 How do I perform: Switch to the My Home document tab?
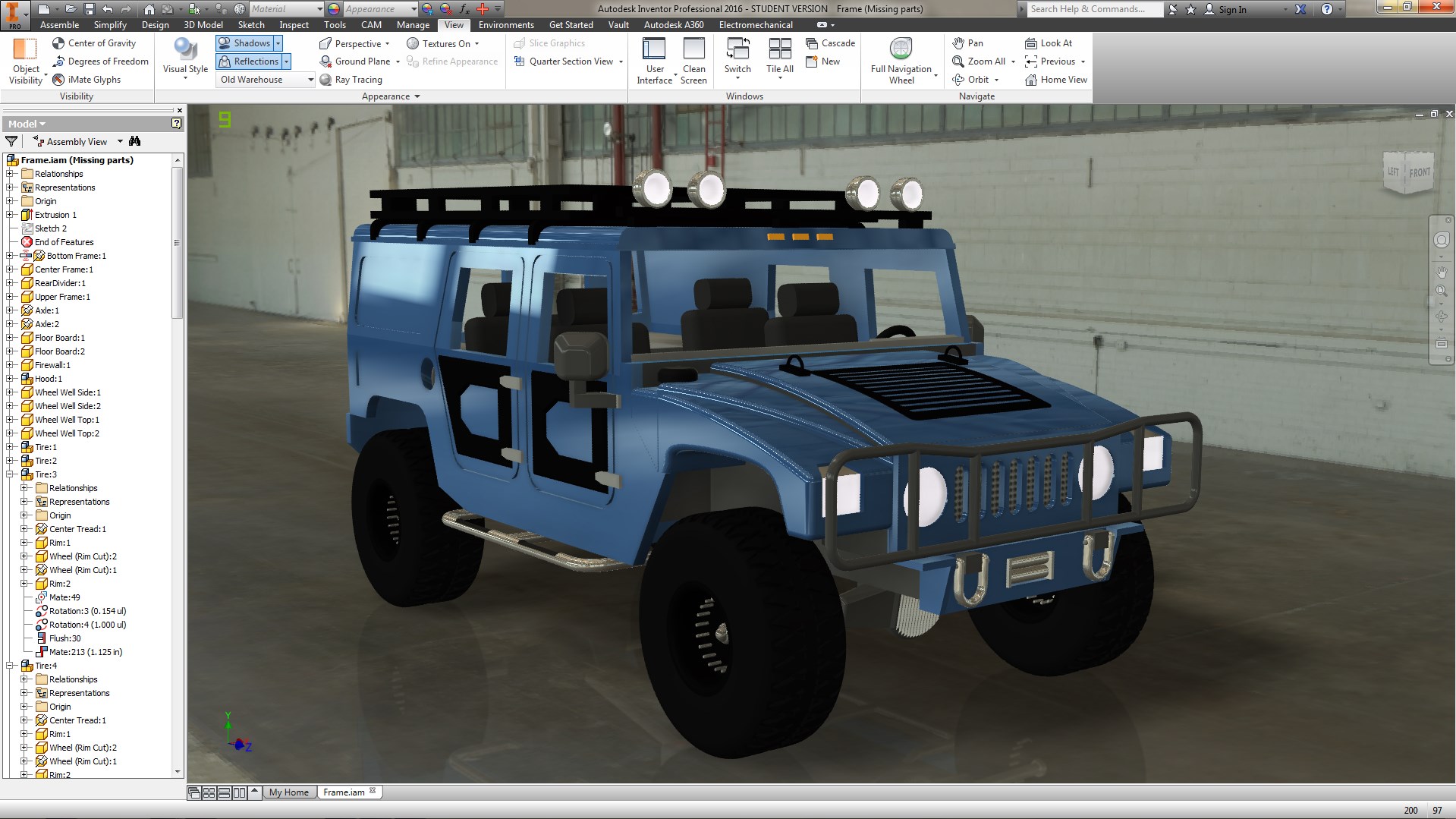point(289,792)
